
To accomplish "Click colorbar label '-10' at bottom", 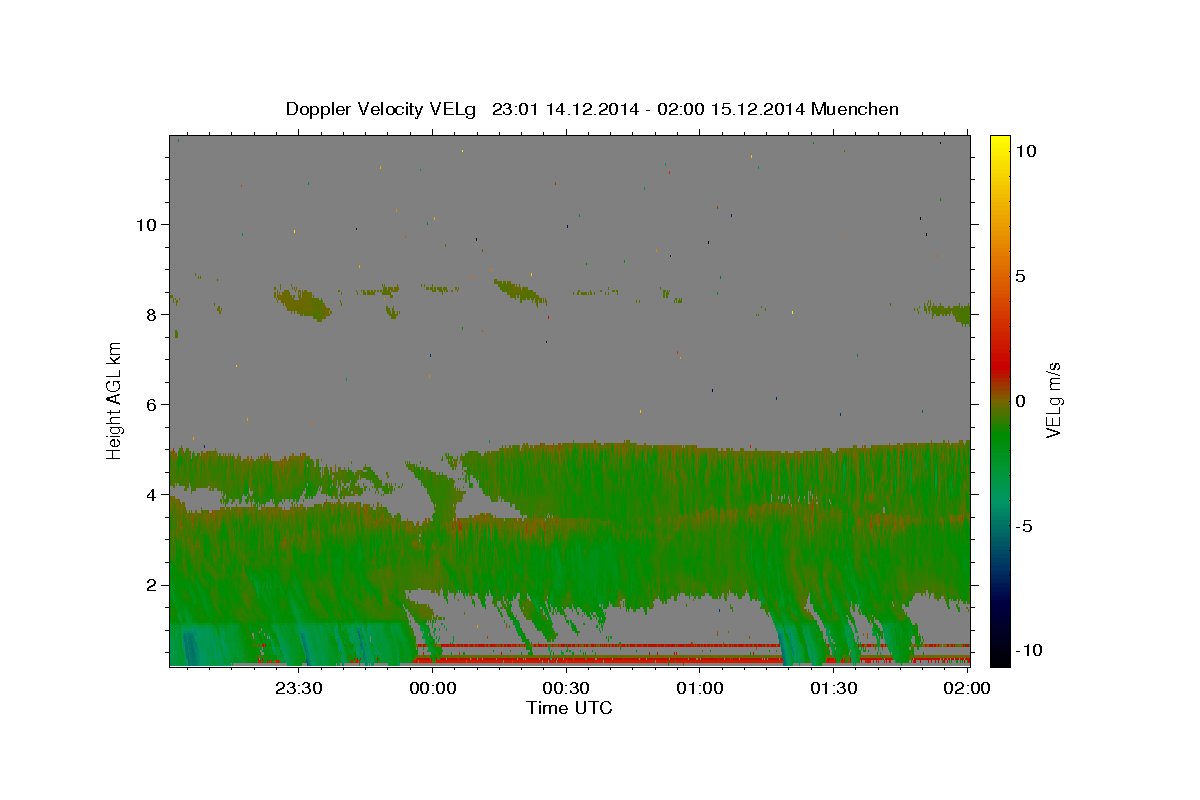I will (1029, 650).
